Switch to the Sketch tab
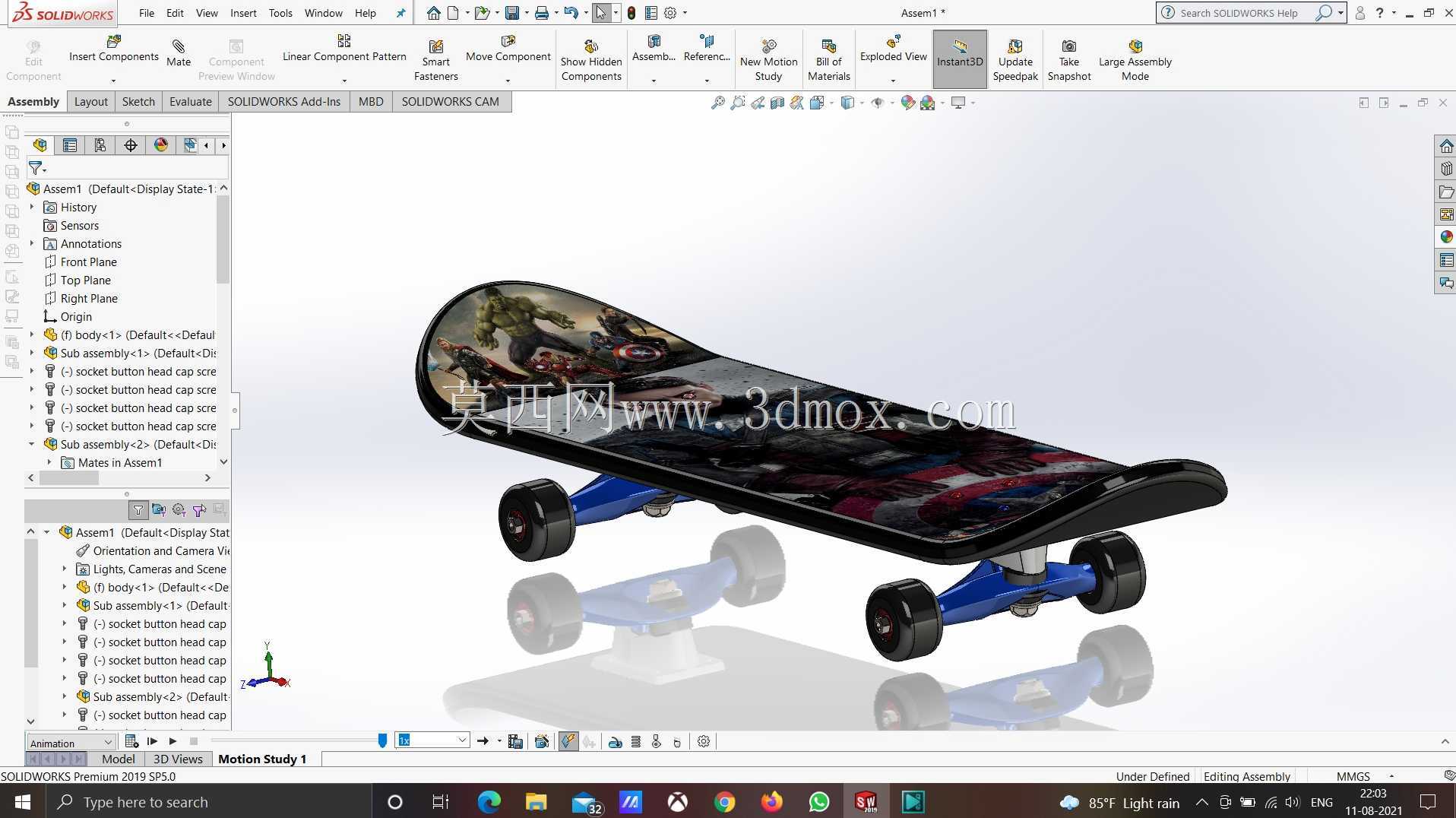This screenshot has height=818, width=1456. click(138, 101)
